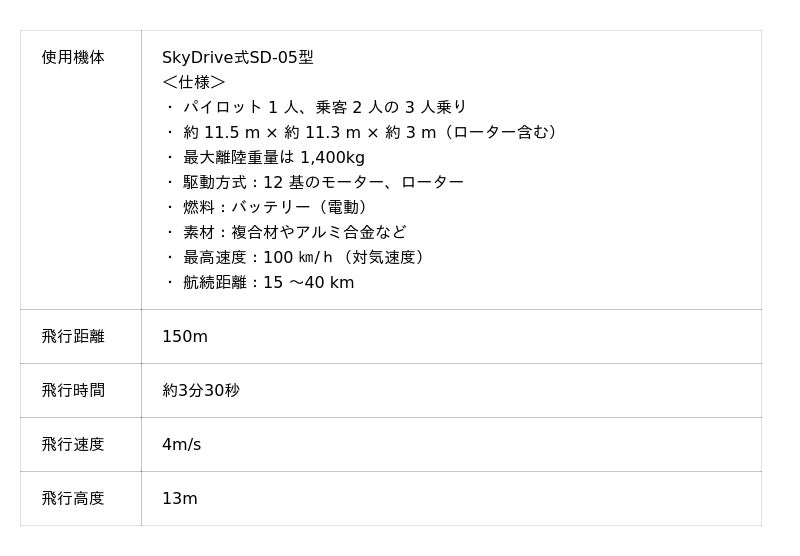Screen dimensions: 800x556
Task: Click the SkyDrive式SD-05型 model name
Action: click(x=237, y=58)
